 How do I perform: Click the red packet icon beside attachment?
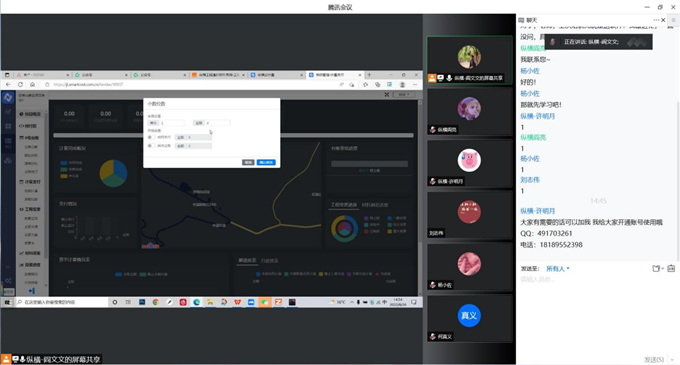[671, 269]
